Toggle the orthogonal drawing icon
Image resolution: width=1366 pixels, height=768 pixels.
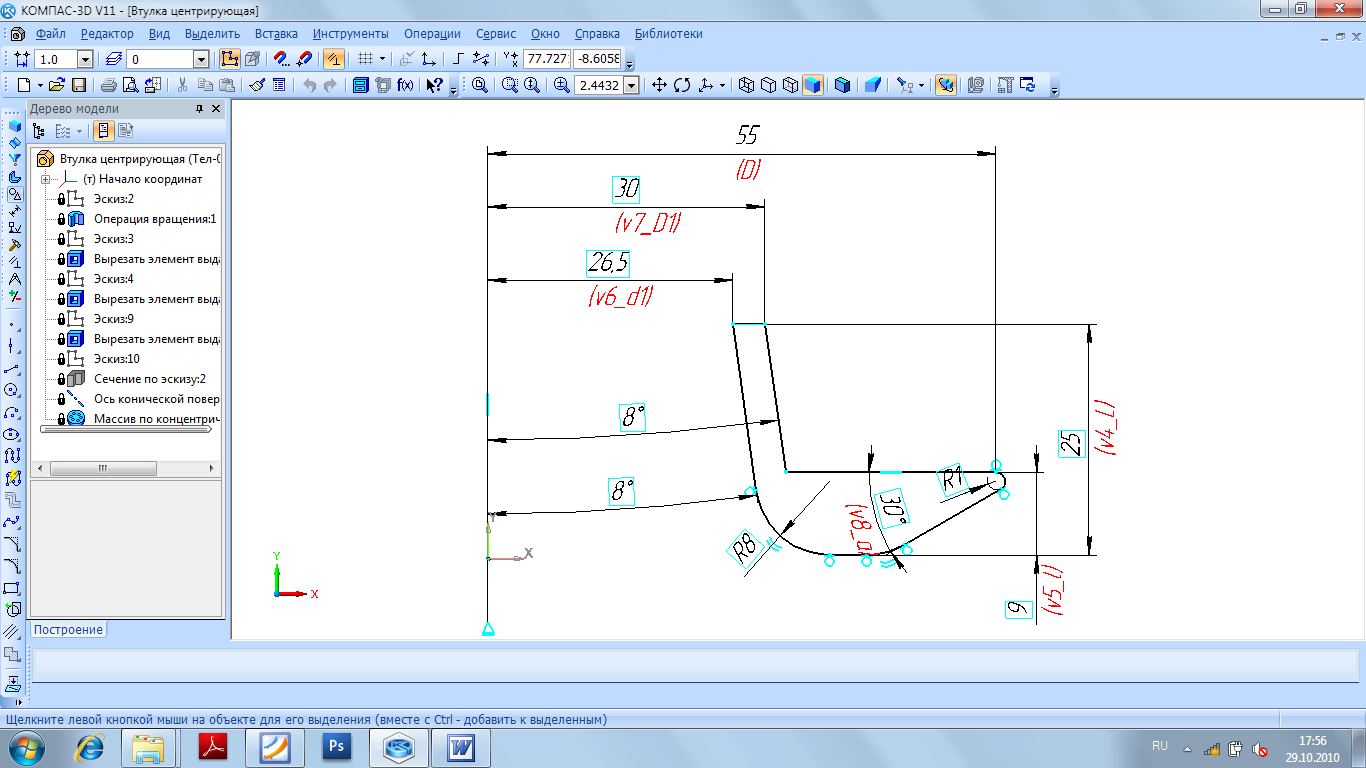pyautogui.click(x=459, y=59)
